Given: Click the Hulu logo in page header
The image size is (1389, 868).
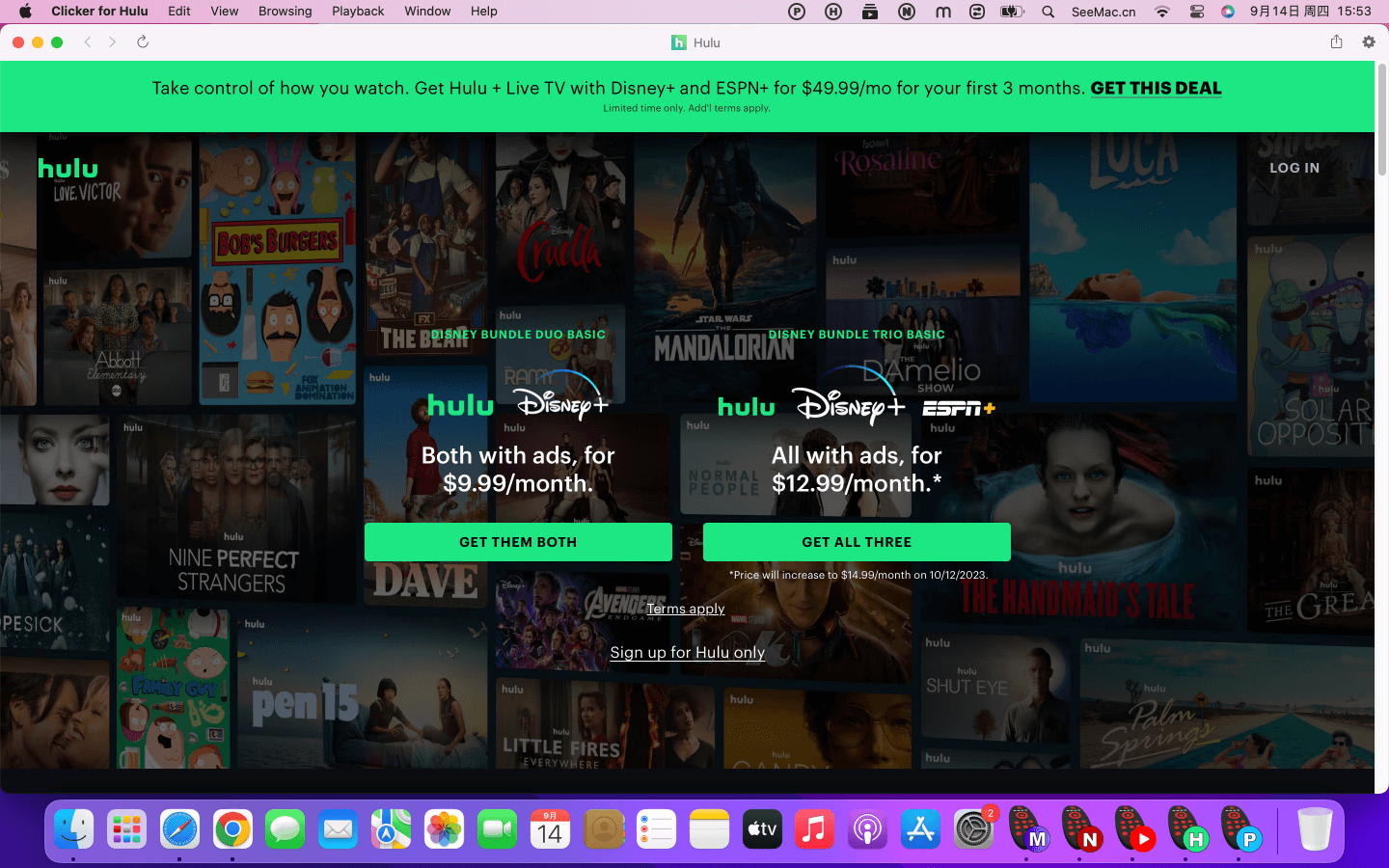Looking at the screenshot, I should pos(68,169).
